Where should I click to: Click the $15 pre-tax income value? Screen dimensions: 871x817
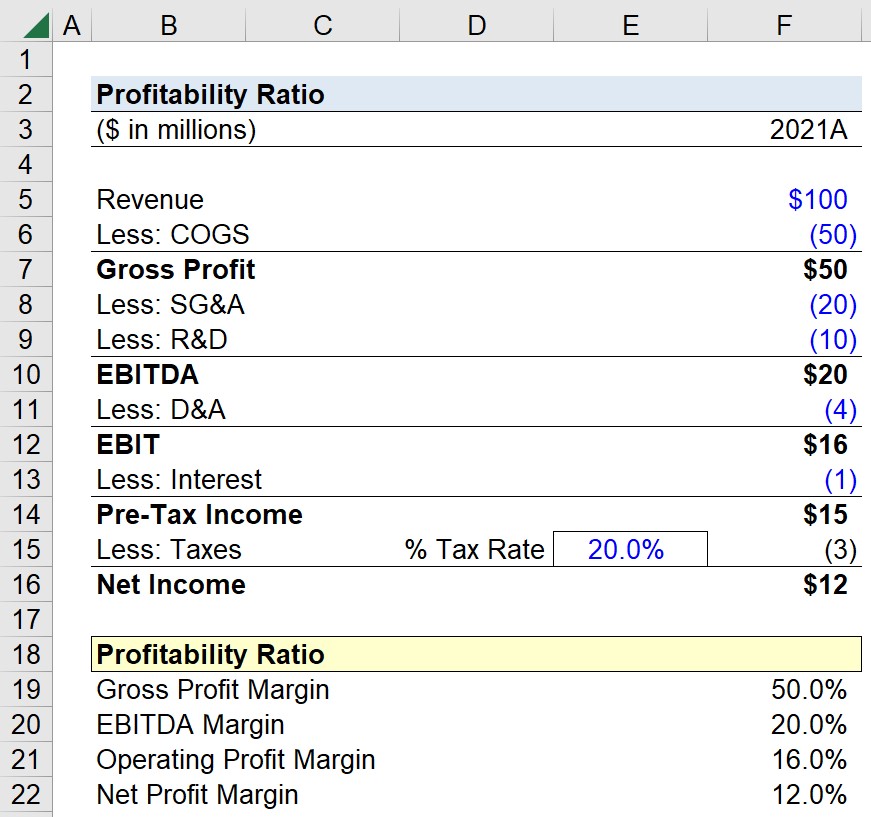pyautogui.click(x=825, y=514)
